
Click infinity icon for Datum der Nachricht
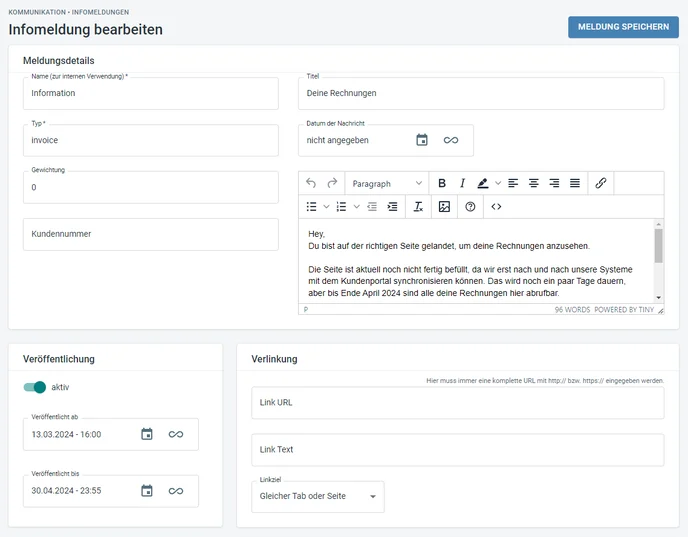(x=451, y=140)
